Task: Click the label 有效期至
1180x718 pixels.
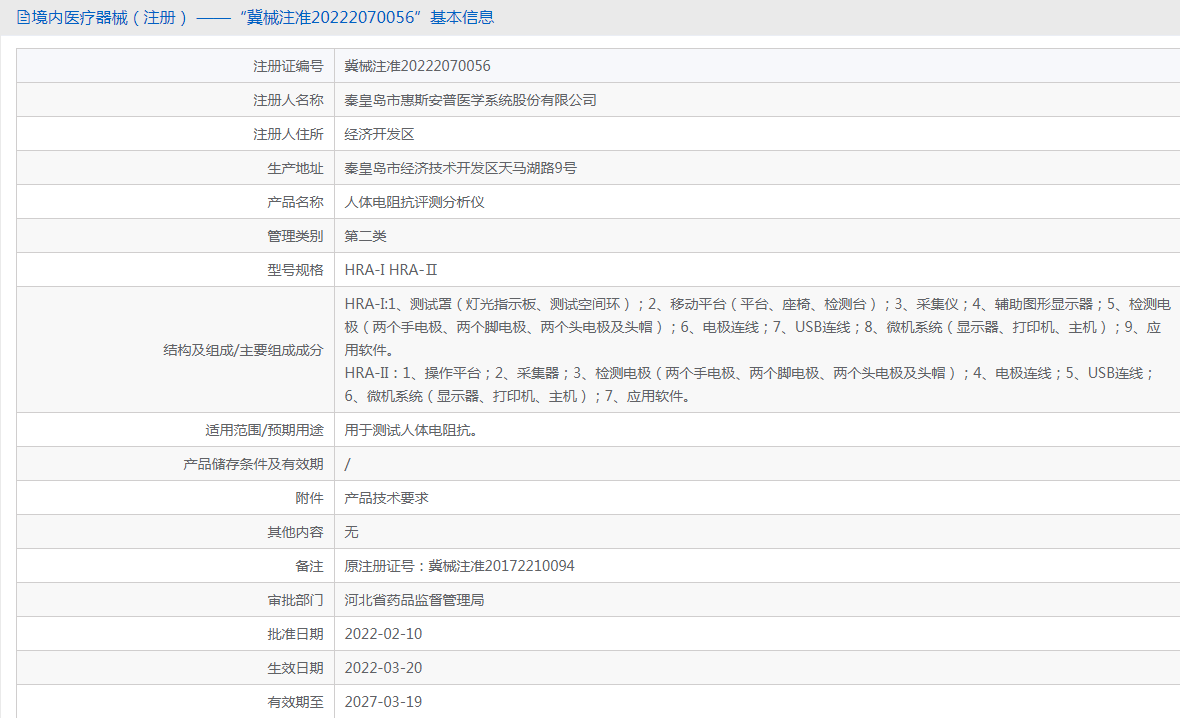Action: click(295, 701)
